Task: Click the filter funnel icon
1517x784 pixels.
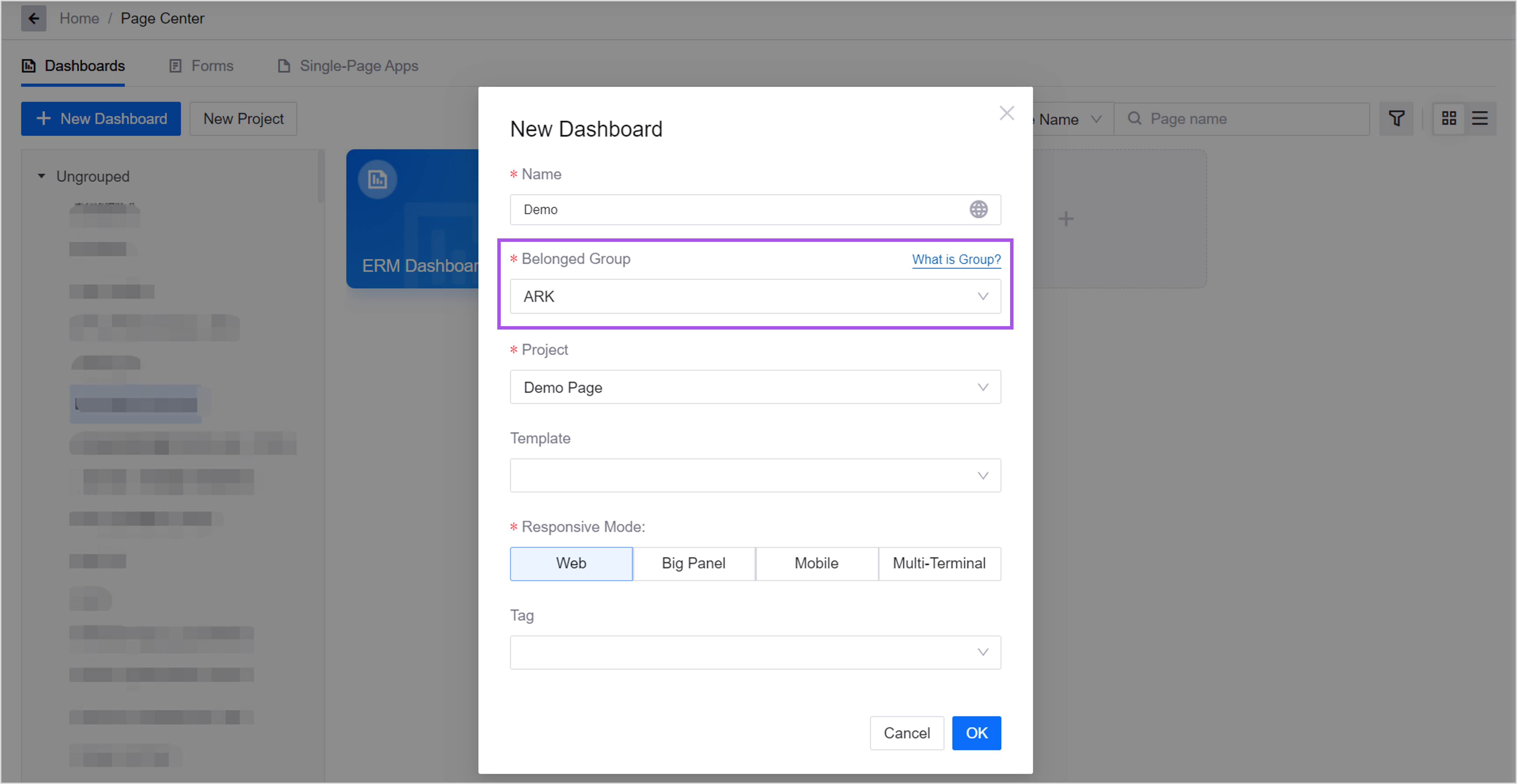Action: (1396, 119)
